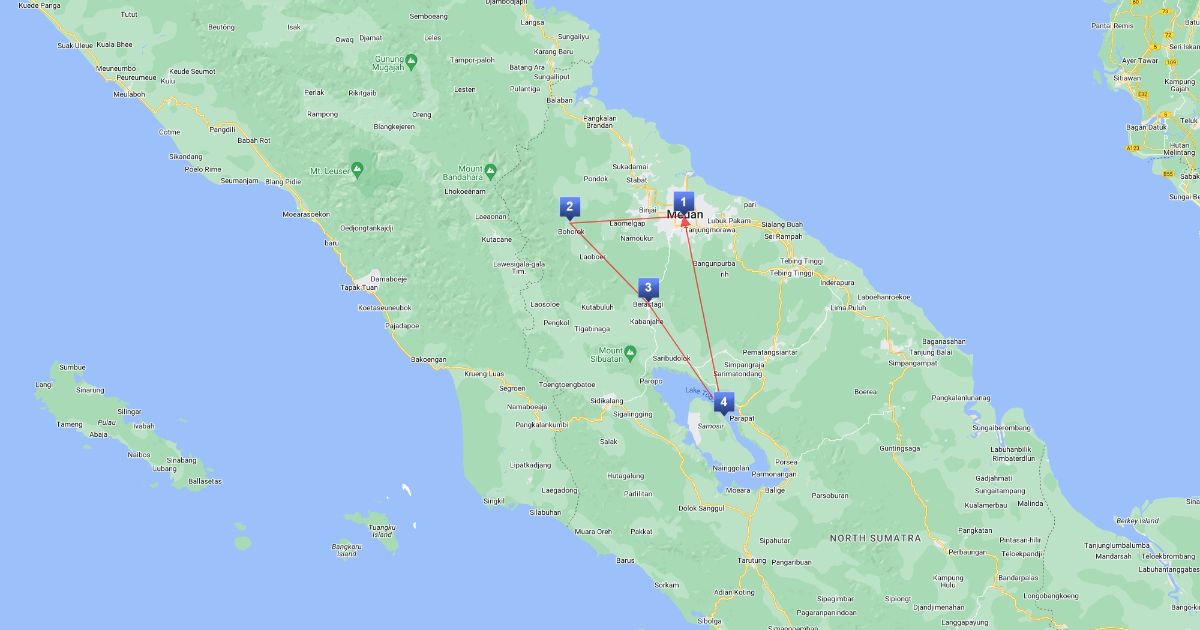1200x630 pixels.
Task: Open marker 3 at Berastagi
Action: coord(648,289)
